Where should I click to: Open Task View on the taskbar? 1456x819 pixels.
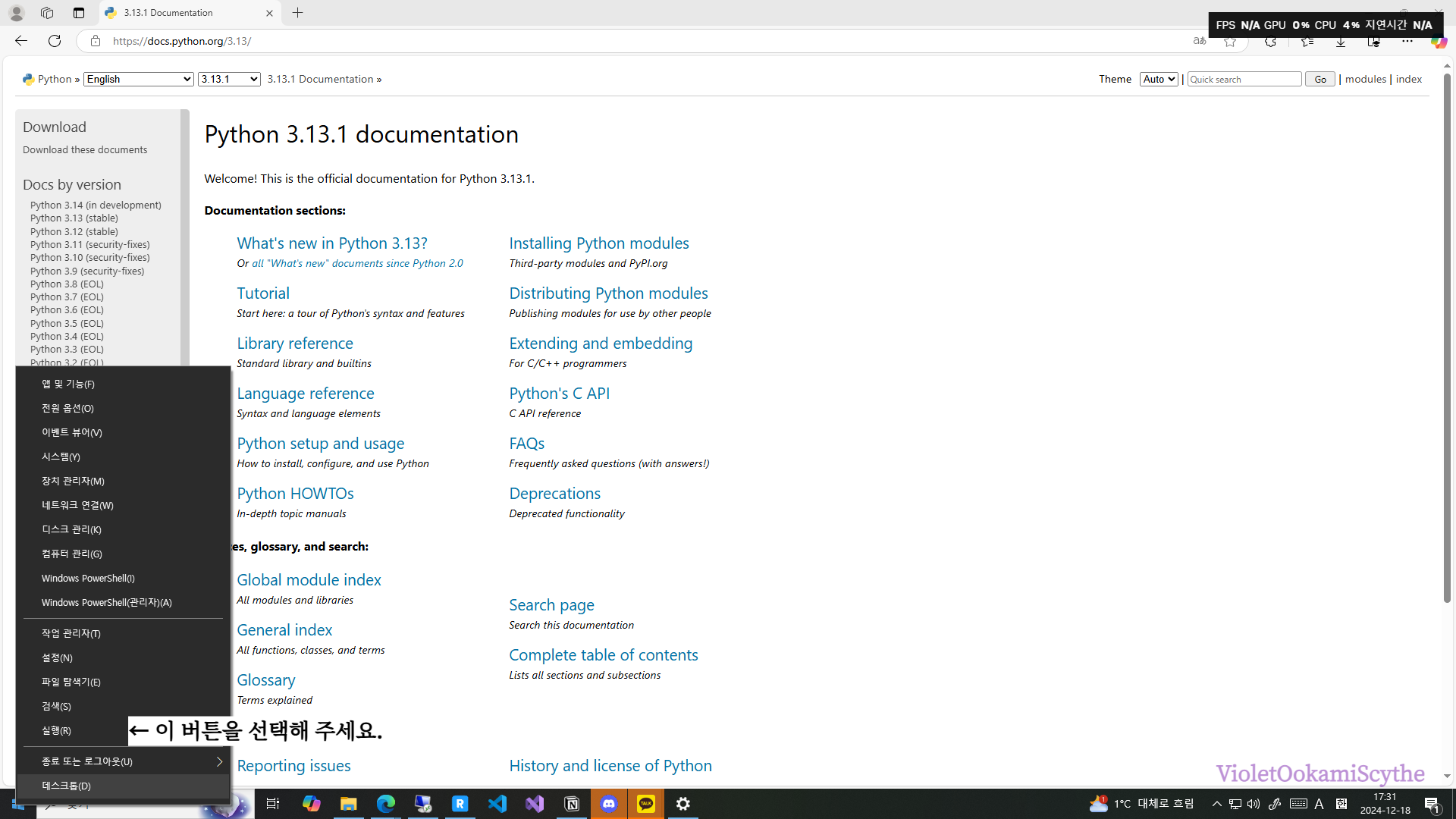273,804
